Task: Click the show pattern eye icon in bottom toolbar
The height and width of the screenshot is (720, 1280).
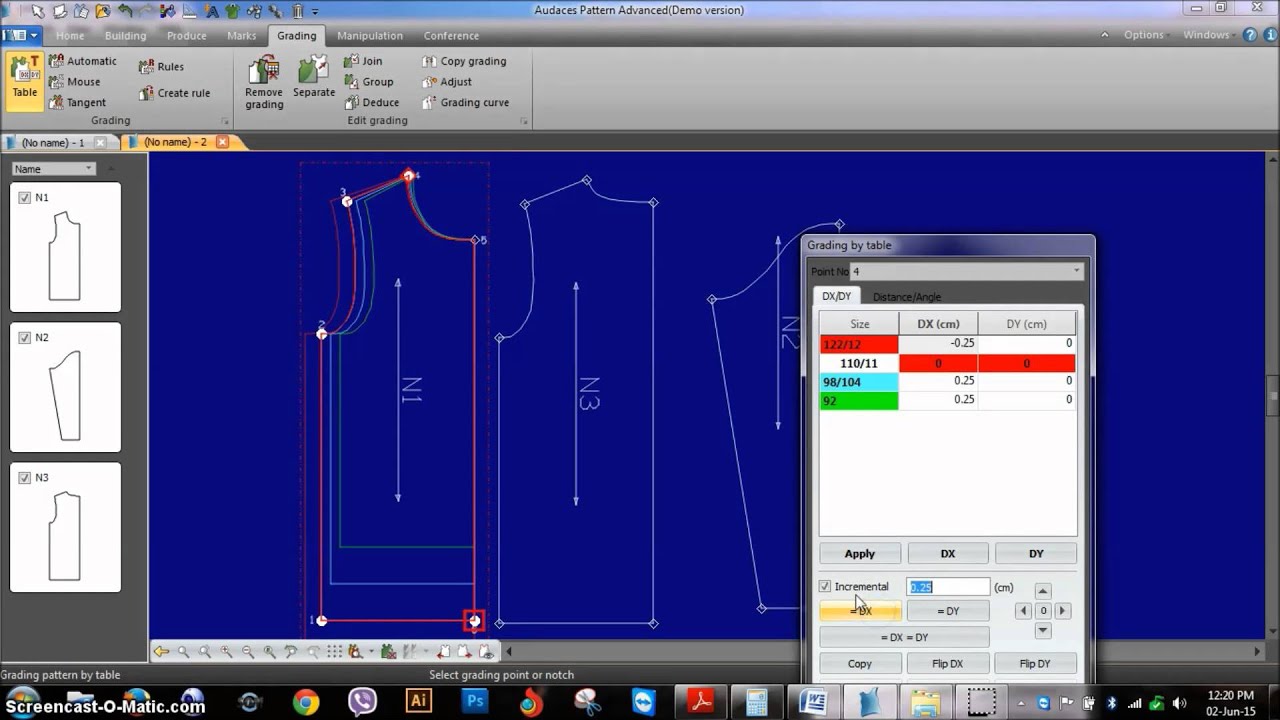Action: click(x=486, y=652)
